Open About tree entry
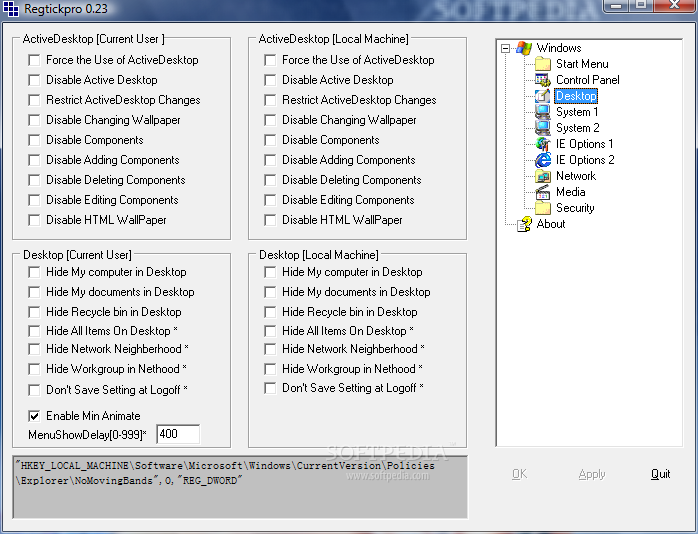Viewport: 698px width, 534px height. pyautogui.click(x=551, y=224)
